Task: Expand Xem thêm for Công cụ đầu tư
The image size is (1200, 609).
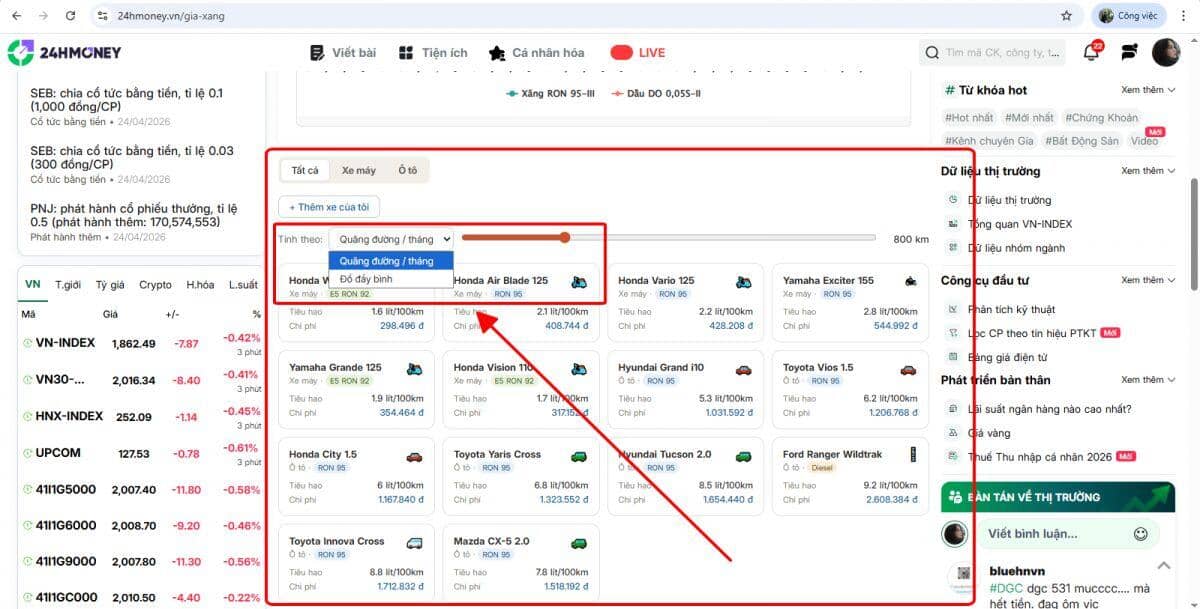Action: (x=1148, y=280)
